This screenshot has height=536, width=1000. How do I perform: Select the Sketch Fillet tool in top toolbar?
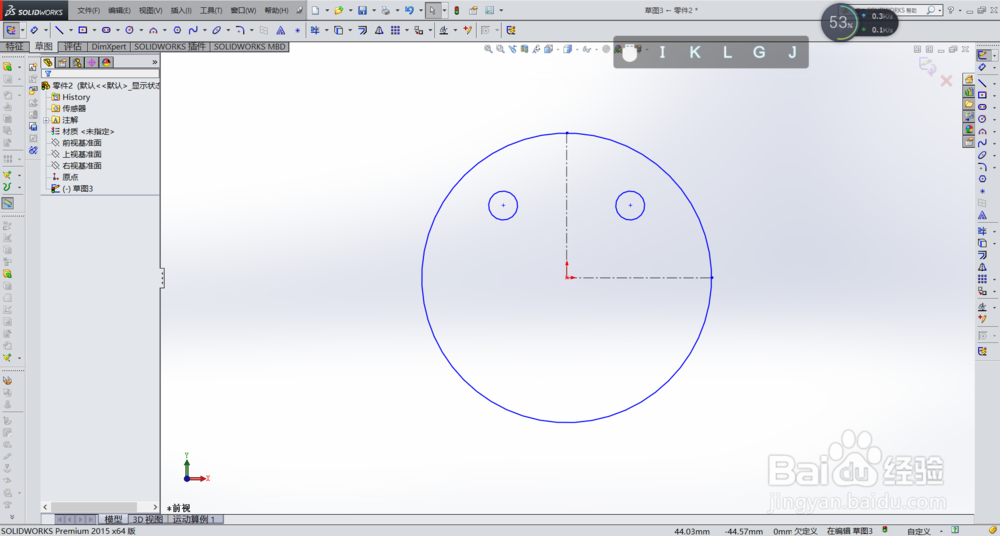(240, 30)
